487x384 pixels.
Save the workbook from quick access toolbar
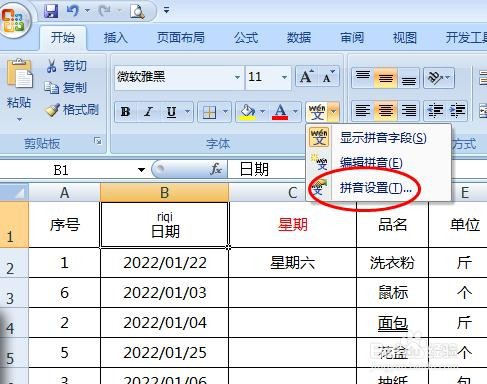(x=51, y=11)
